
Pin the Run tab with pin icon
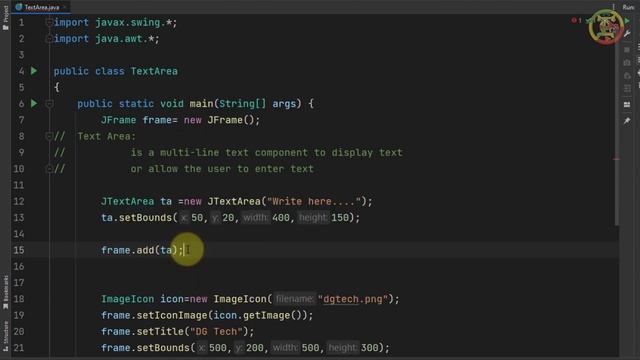coord(627,120)
